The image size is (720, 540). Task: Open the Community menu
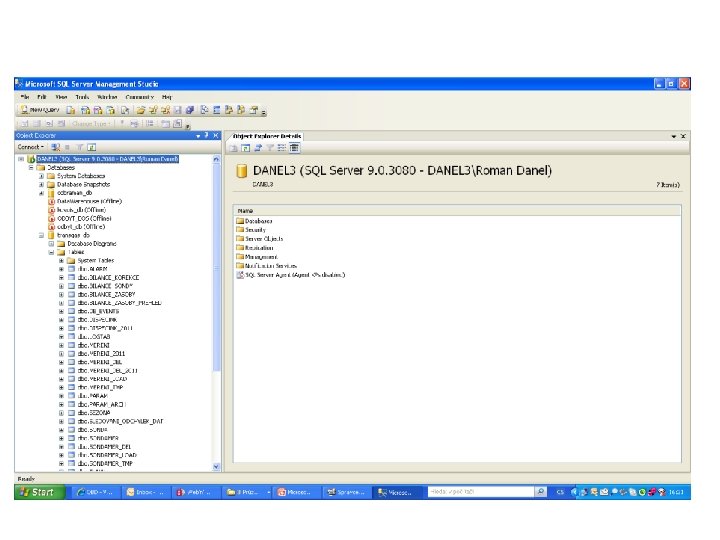click(x=140, y=97)
